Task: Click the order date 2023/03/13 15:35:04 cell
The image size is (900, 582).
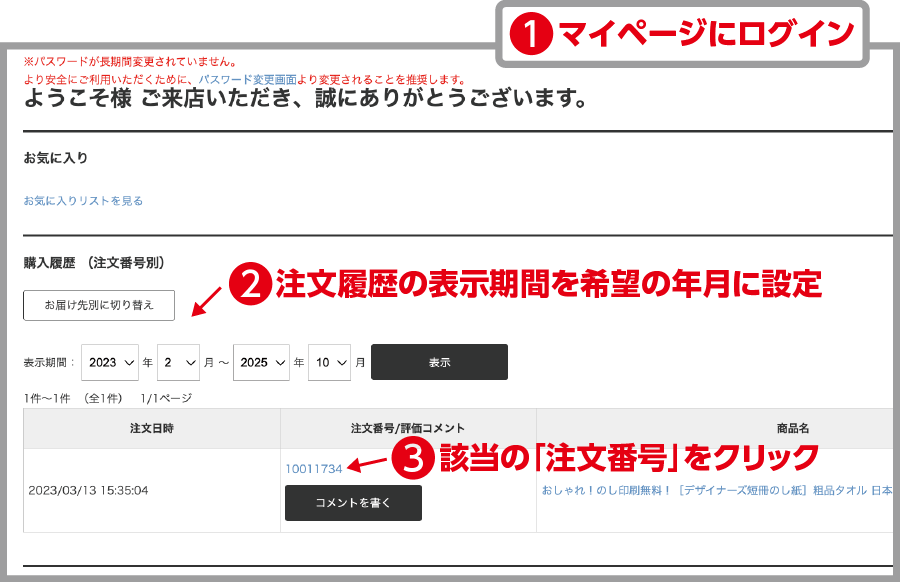Action: coord(89,491)
